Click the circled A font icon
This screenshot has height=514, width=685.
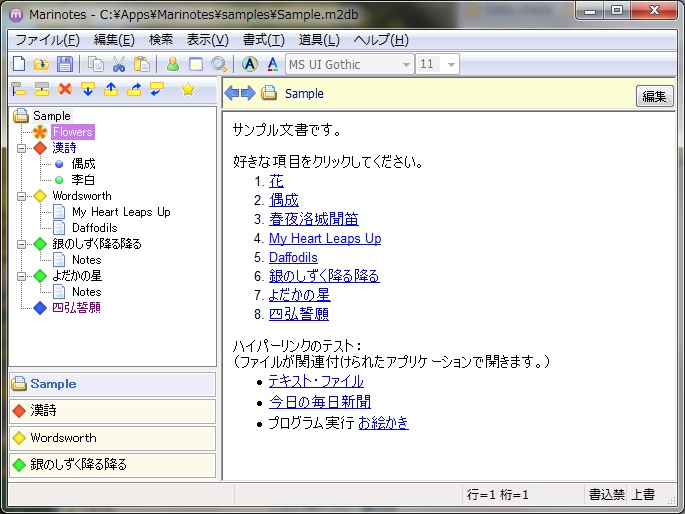point(250,64)
